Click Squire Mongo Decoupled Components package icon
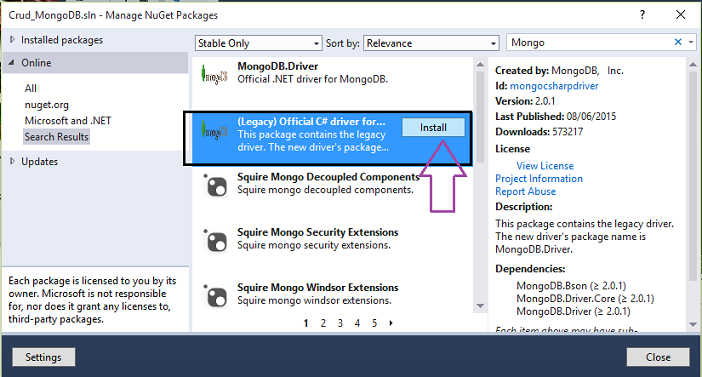 point(215,185)
